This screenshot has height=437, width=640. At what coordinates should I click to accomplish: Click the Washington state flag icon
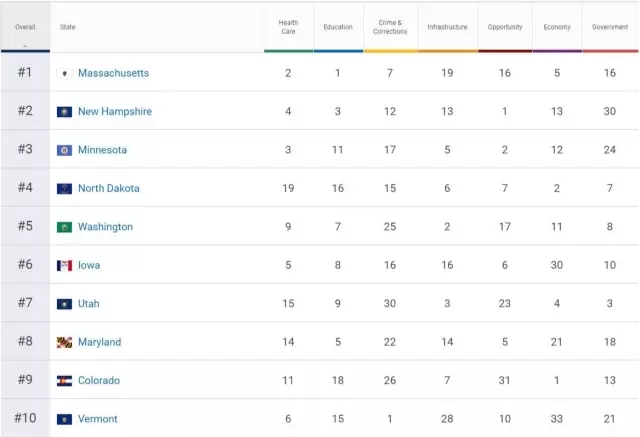pos(64,227)
